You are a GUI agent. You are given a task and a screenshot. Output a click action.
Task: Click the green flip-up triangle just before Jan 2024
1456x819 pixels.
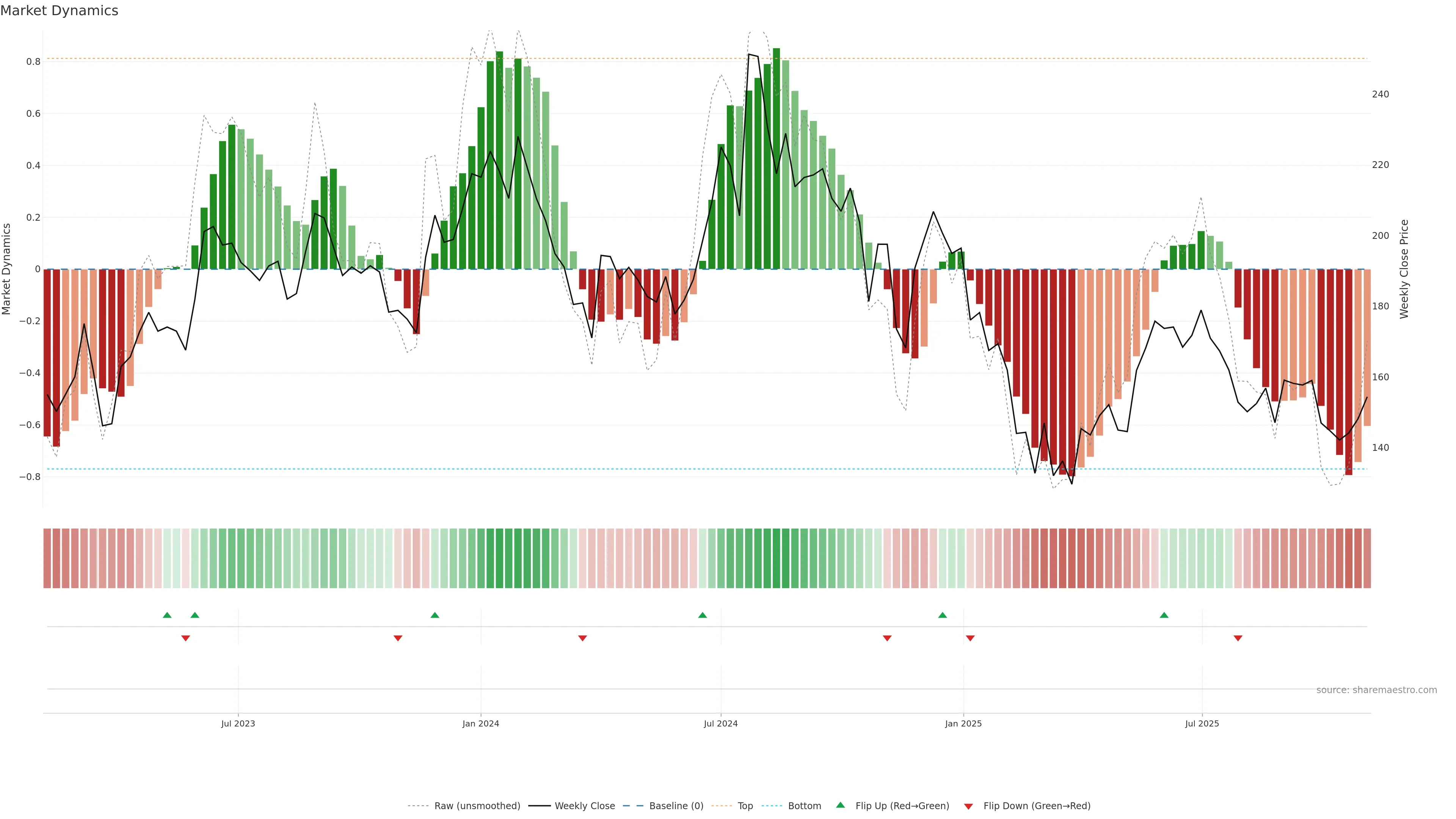[435, 615]
